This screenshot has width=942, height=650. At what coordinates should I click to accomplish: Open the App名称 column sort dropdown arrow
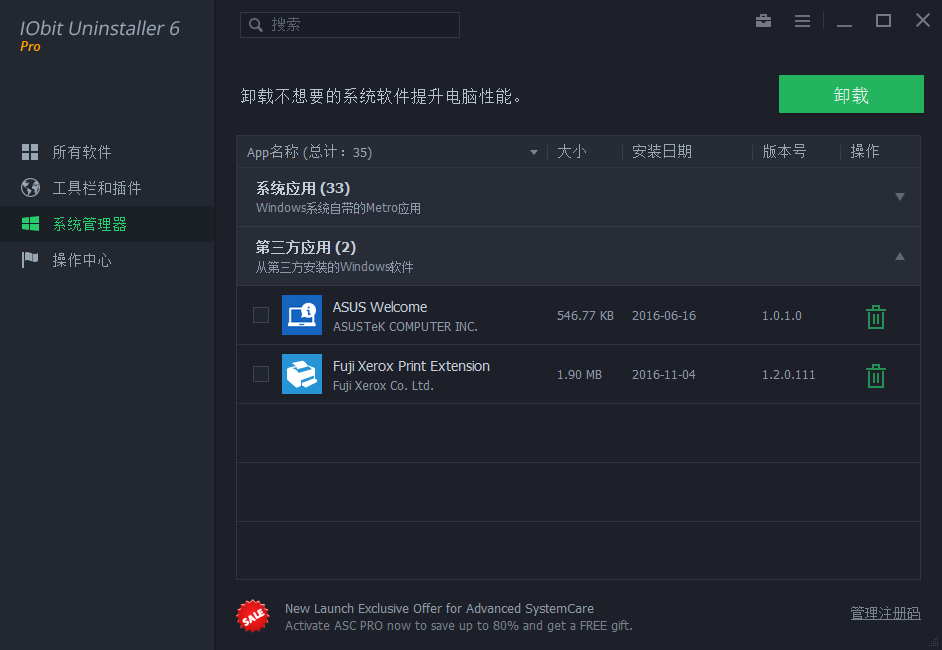(x=533, y=153)
